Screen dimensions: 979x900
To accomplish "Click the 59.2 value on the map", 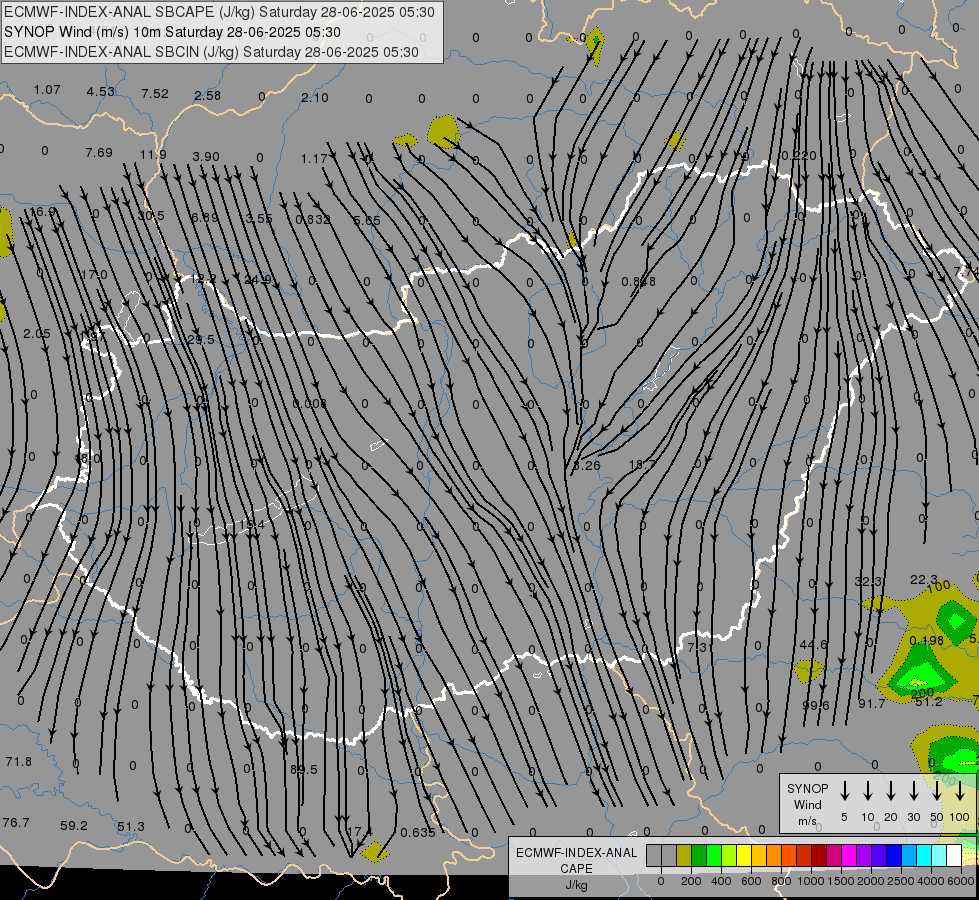I will coord(74,826).
